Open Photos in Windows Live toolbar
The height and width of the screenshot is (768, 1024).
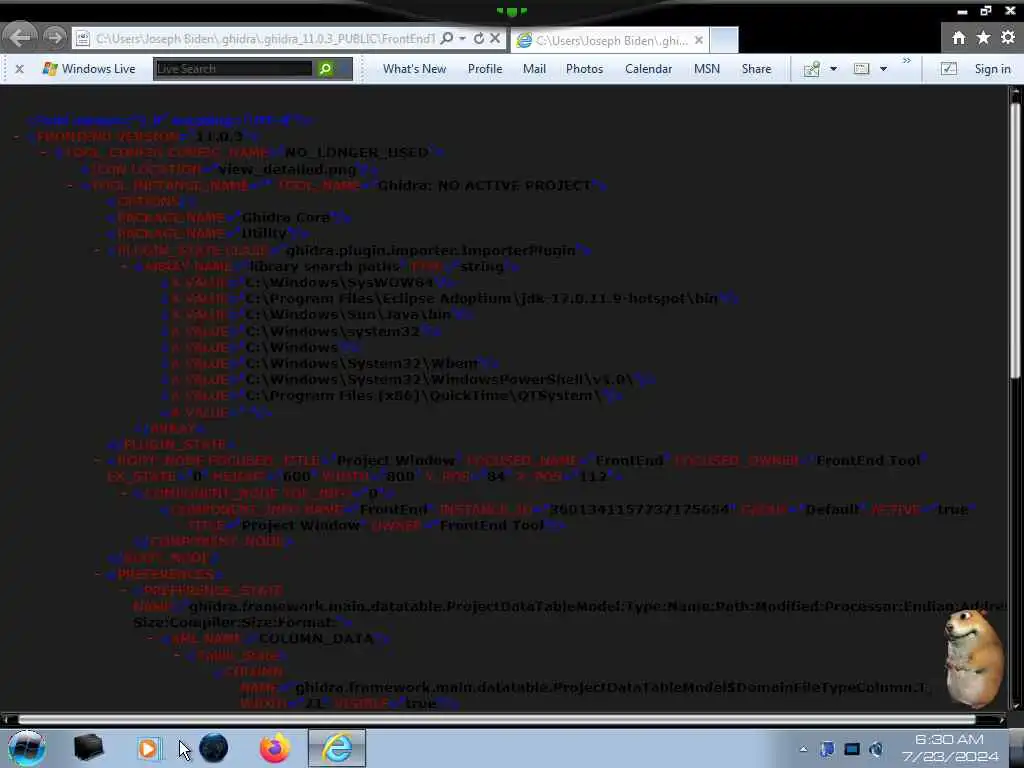click(x=584, y=69)
